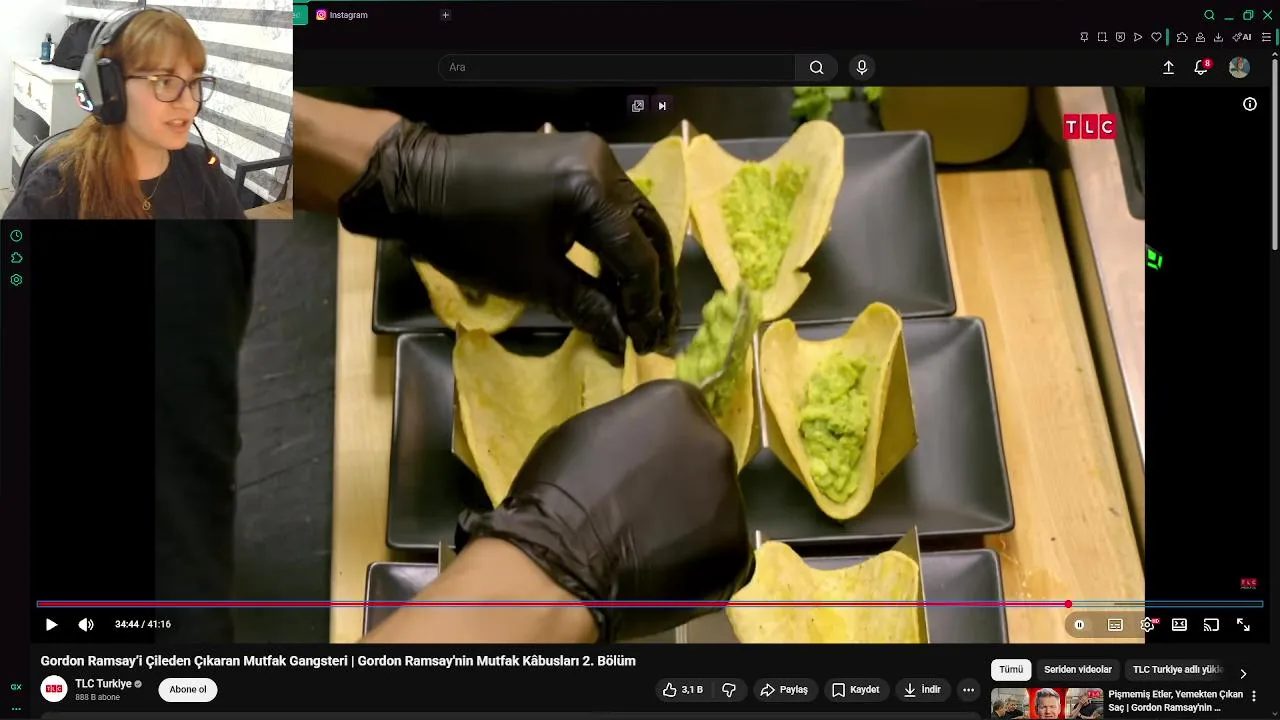
Task: Open the Pişmemiş Etler recommended video thumbnail
Action: coord(1046,704)
